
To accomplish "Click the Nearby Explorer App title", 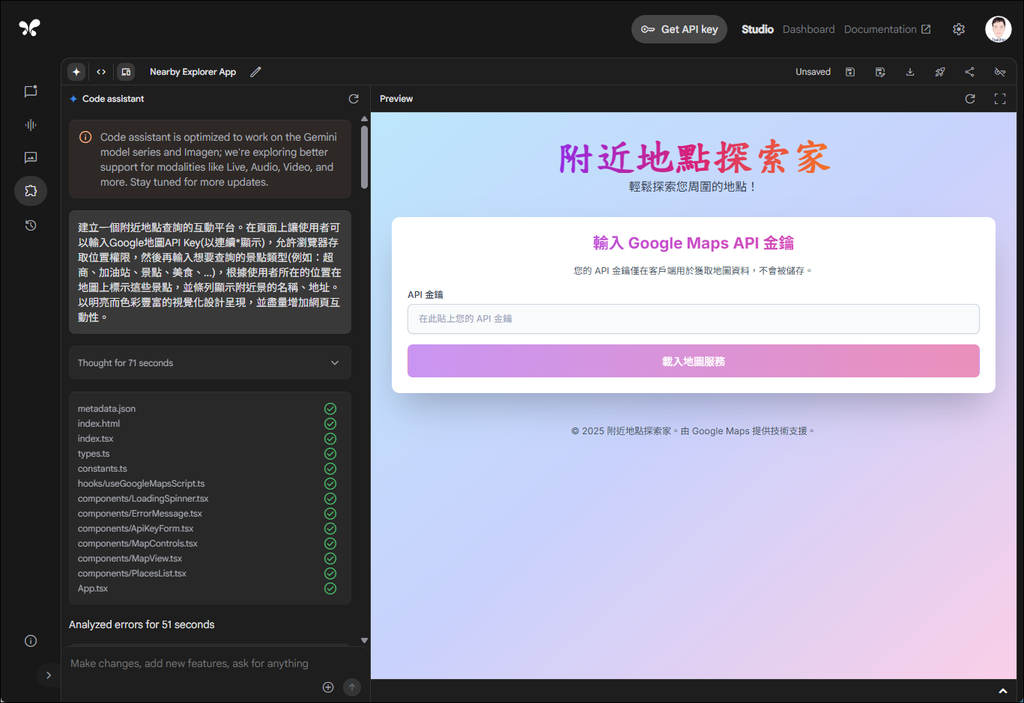I will coord(193,72).
